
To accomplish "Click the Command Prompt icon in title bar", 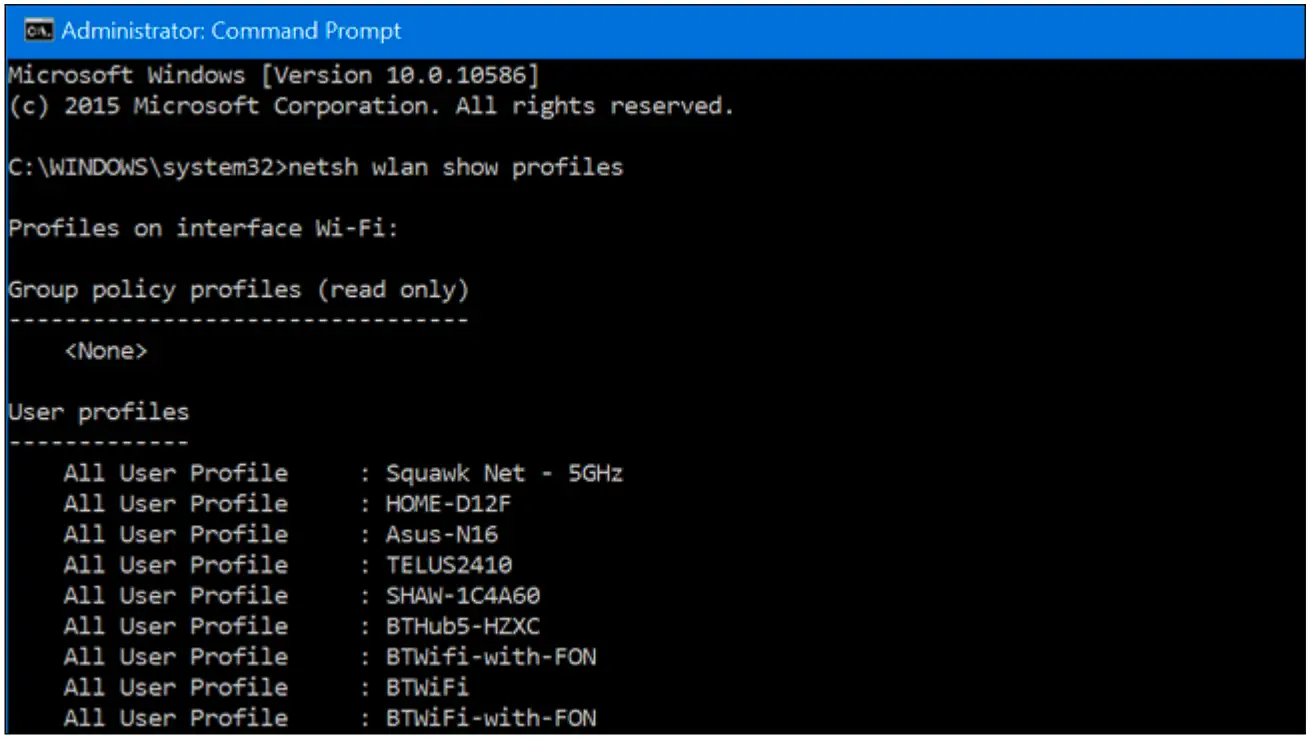I will pyautogui.click(x=38, y=31).
